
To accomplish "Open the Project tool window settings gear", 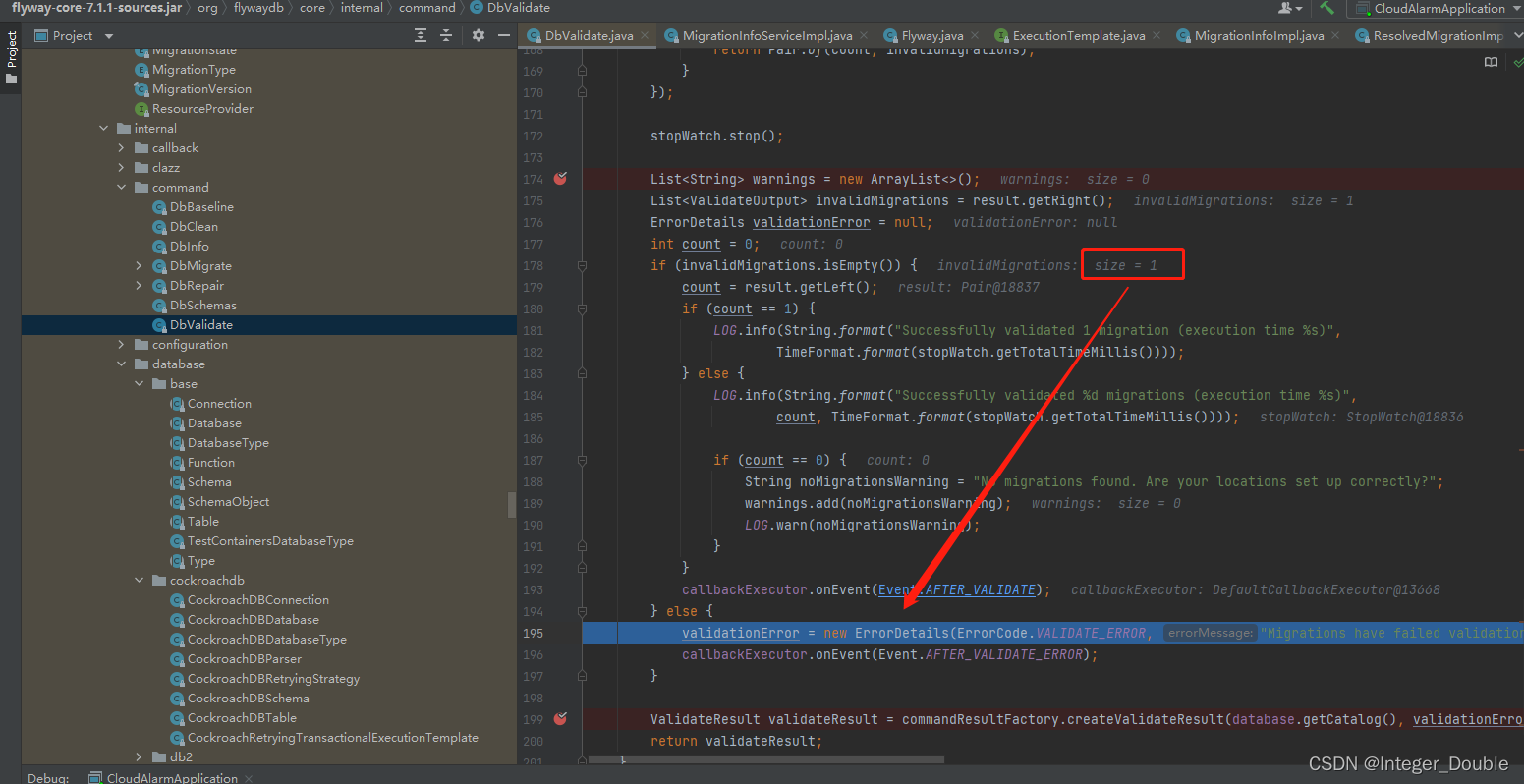I will [x=479, y=35].
